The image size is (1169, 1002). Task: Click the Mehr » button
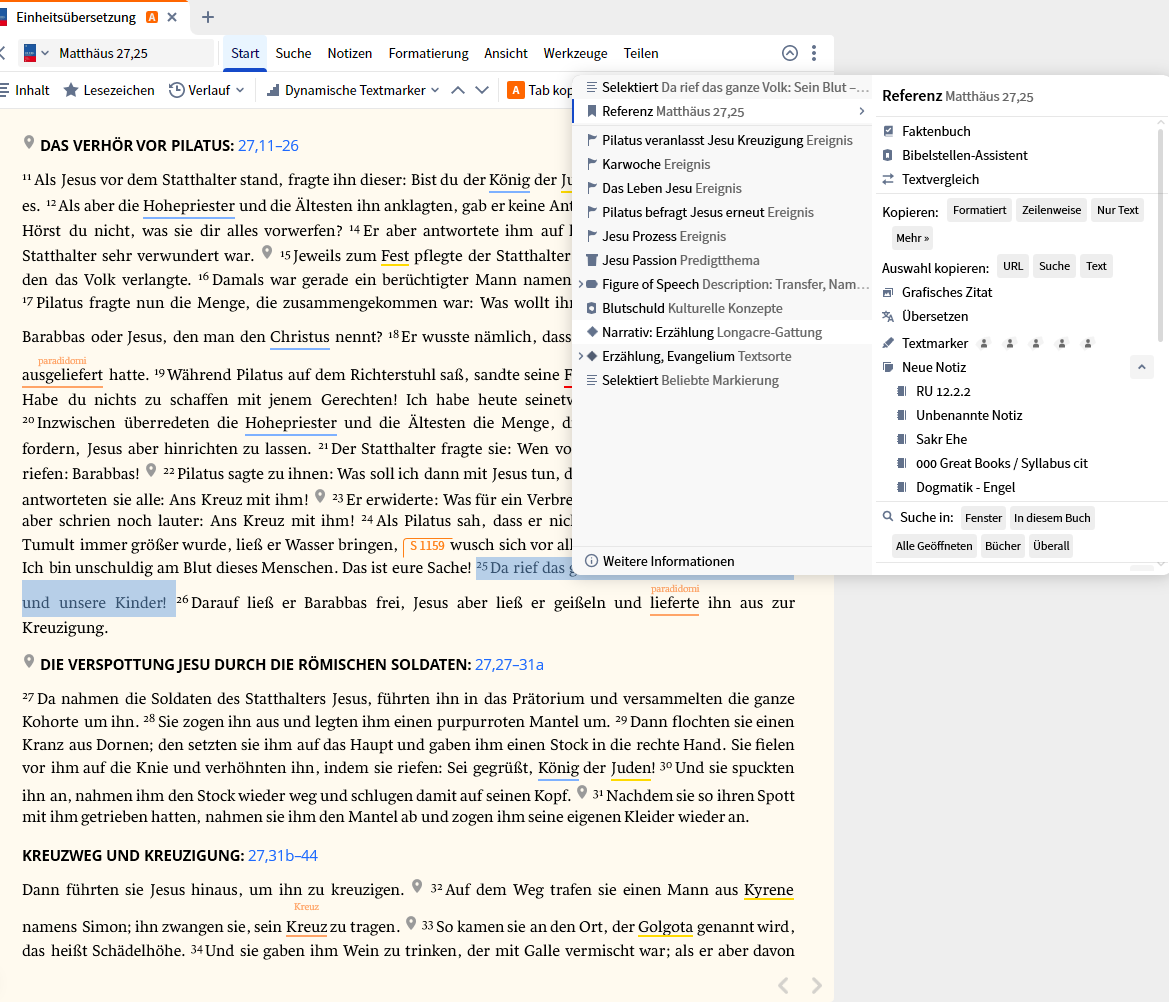point(913,238)
